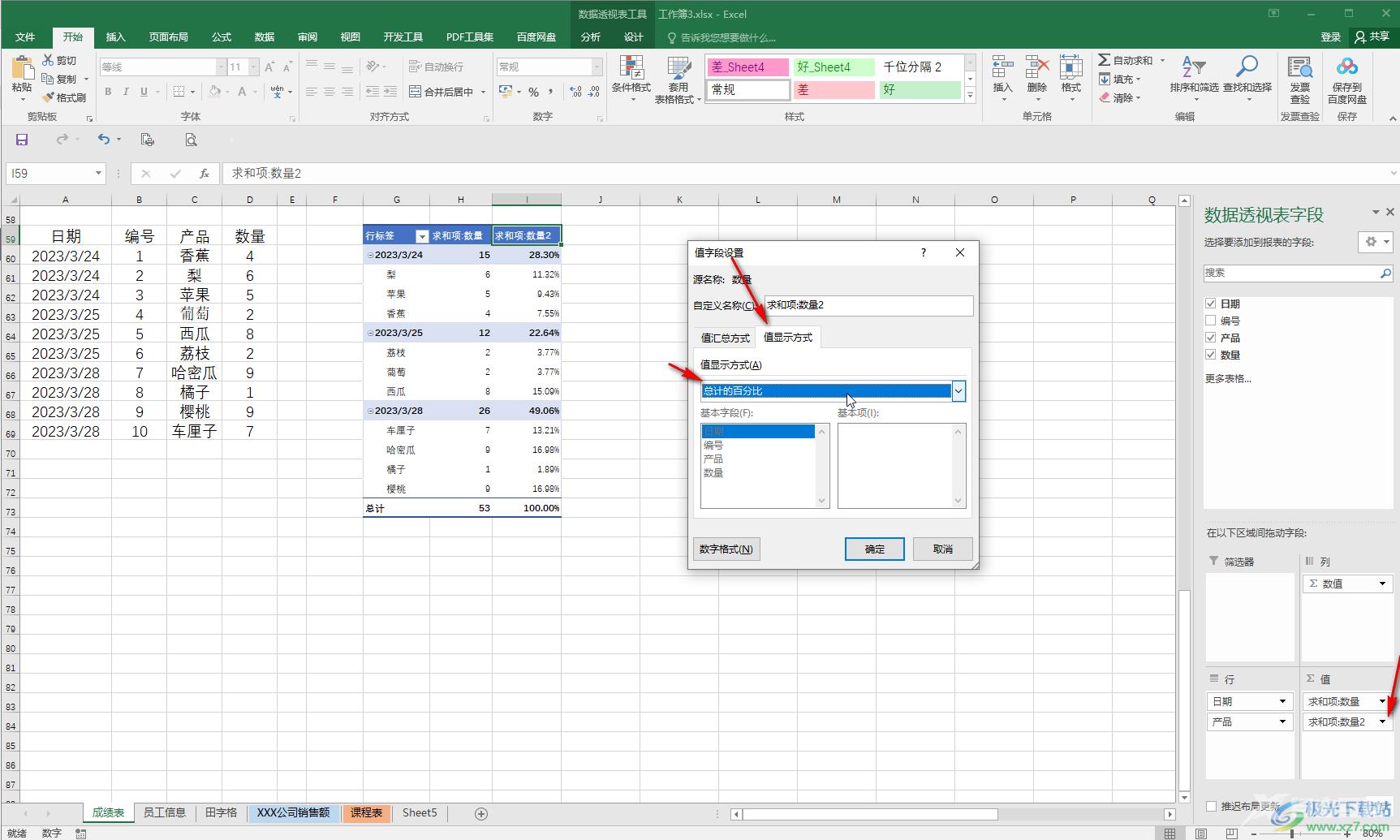This screenshot has width=1400, height=840.
Task: Apply the 好_Sheet4 green cell style
Action: [835, 67]
